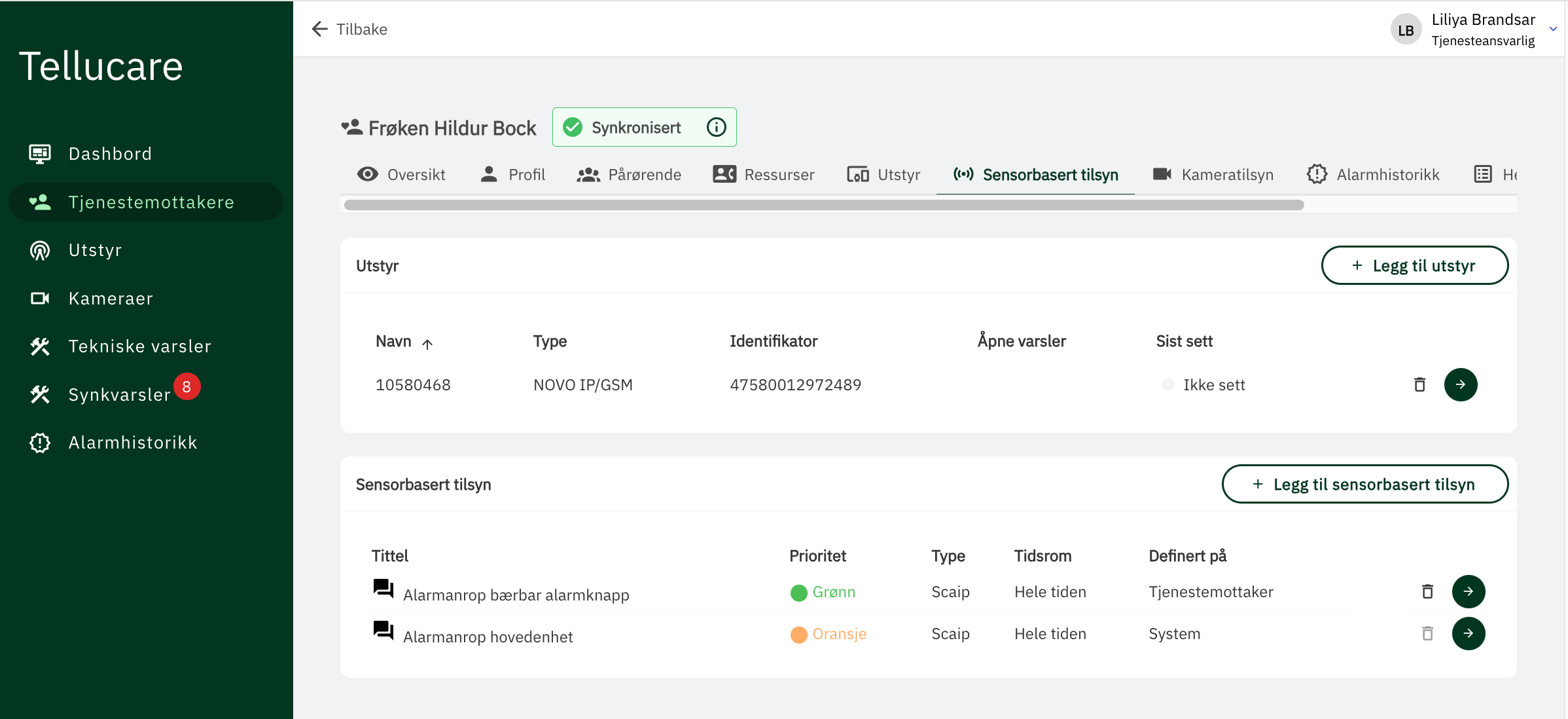Click the Tellucare logo
Image resolution: width=1568 pixels, height=719 pixels.
(101, 65)
